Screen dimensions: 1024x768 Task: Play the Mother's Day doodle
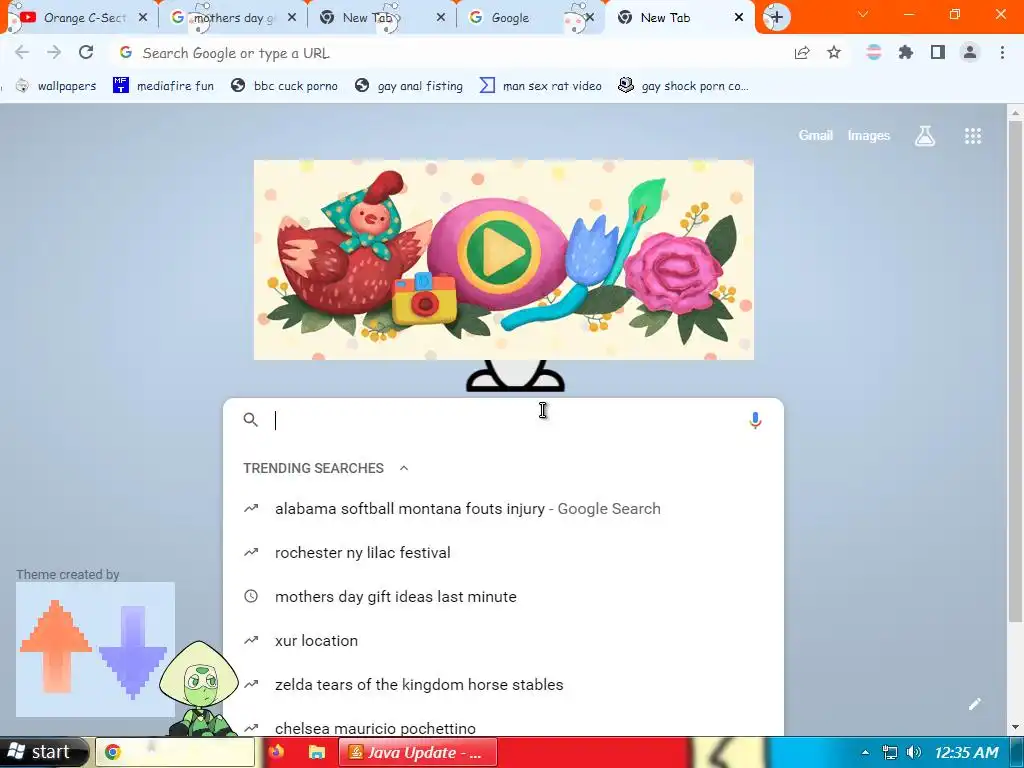(x=500, y=251)
